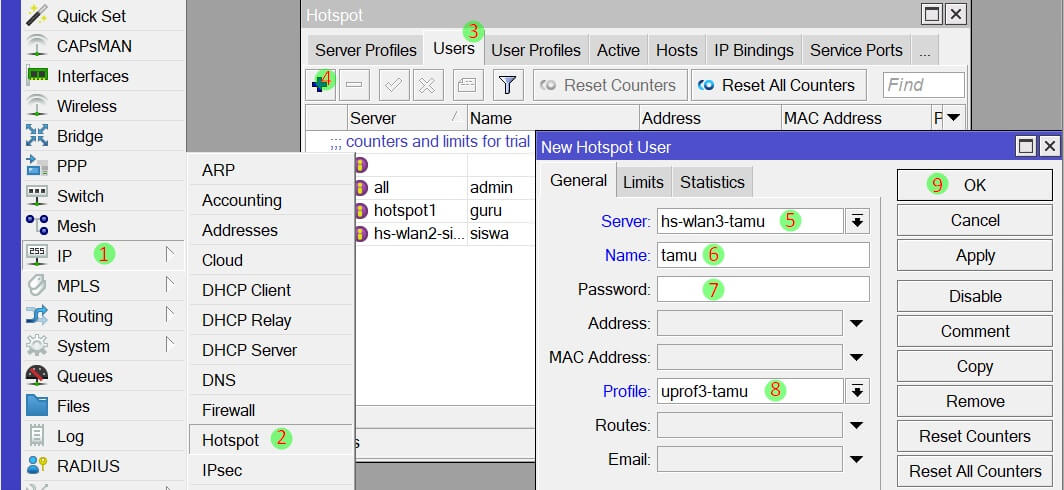Expand the Server dropdown list
Image resolution: width=1064 pixels, height=490 pixels.
point(857,221)
